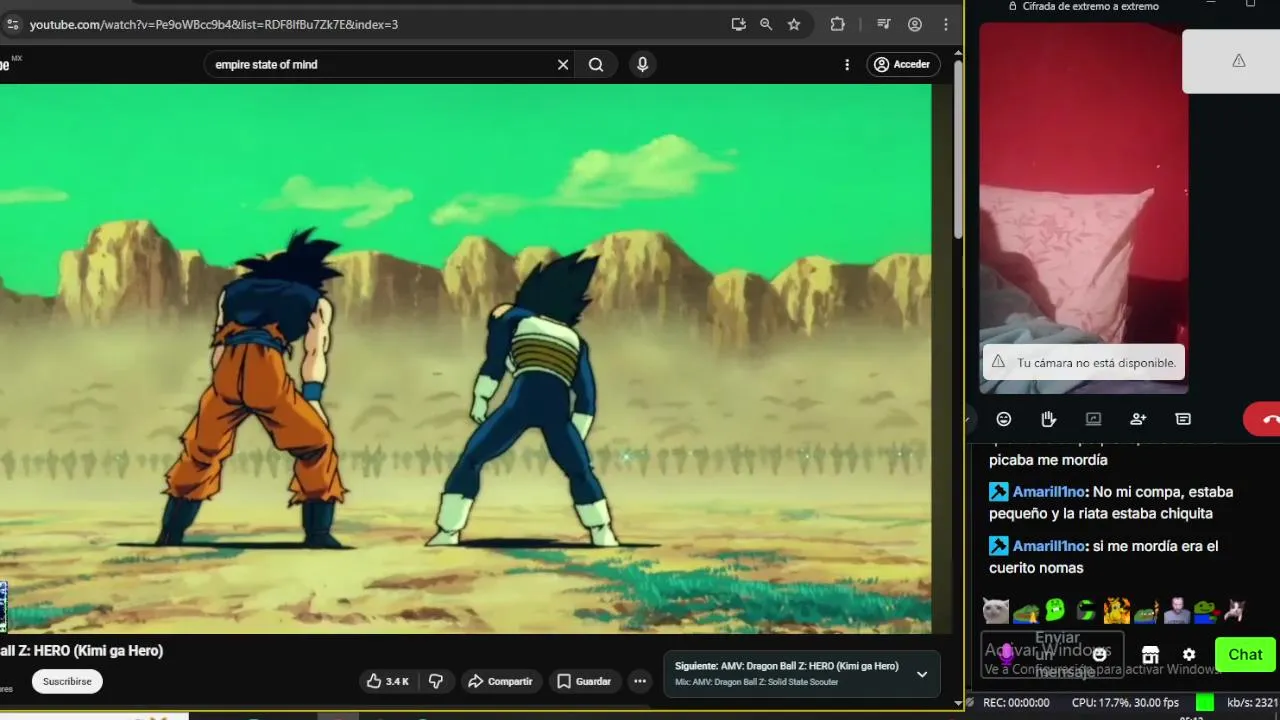Open the Siguiente: AMV Dragon Ball Z entry
Image resolution: width=1280 pixels, height=720 pixels.
coord(786,666)
